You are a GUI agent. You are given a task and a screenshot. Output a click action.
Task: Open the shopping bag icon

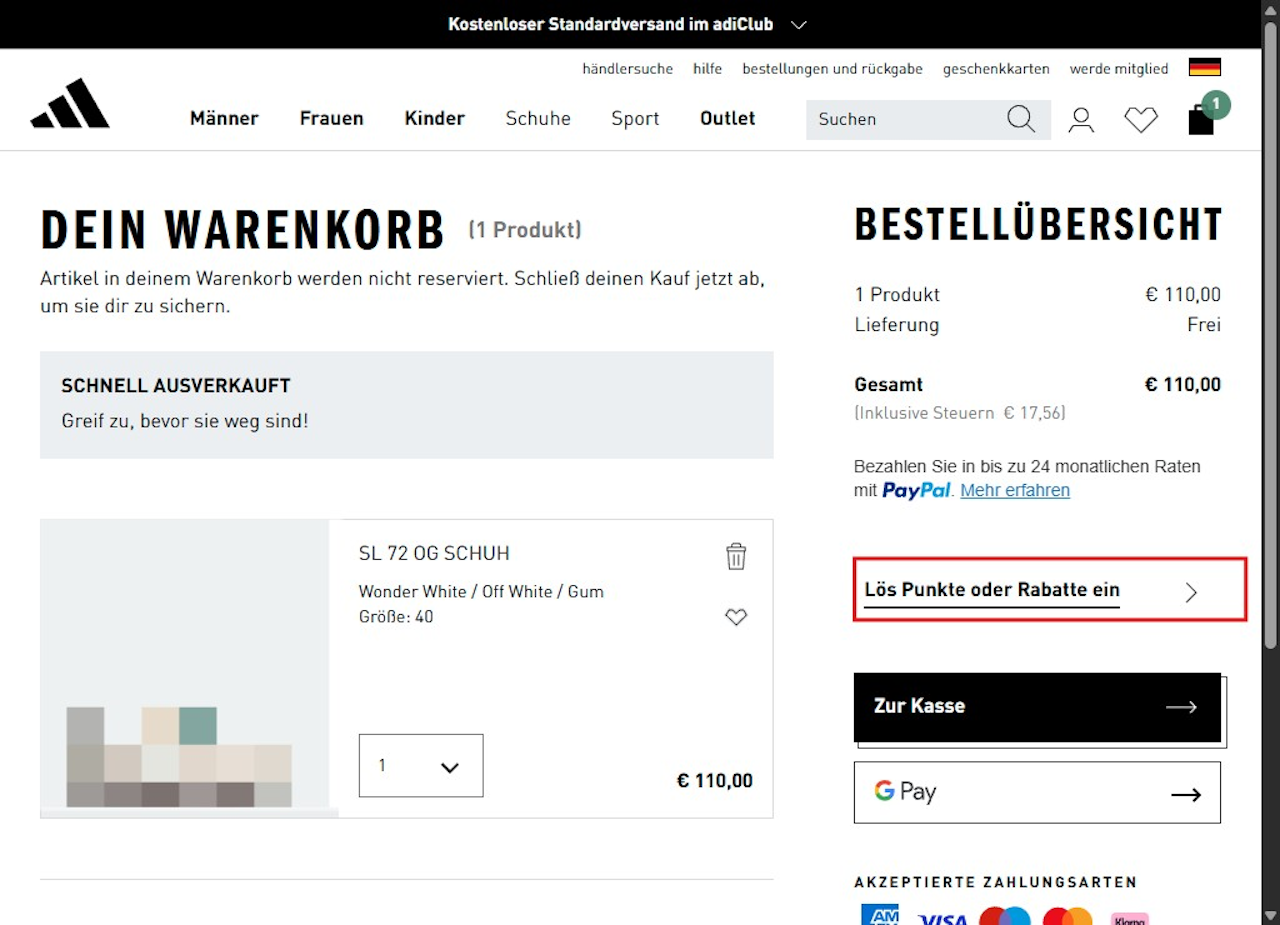click(x=1201, y=119)
